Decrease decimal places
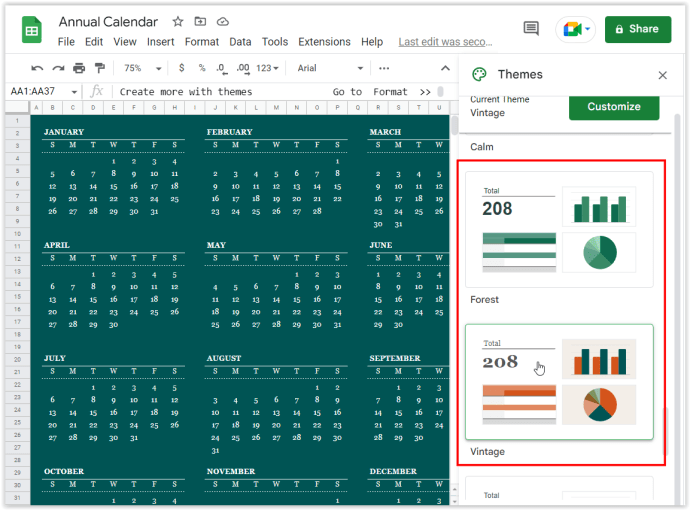This screenshot has height=510, width=690. (x=221, y=68)
